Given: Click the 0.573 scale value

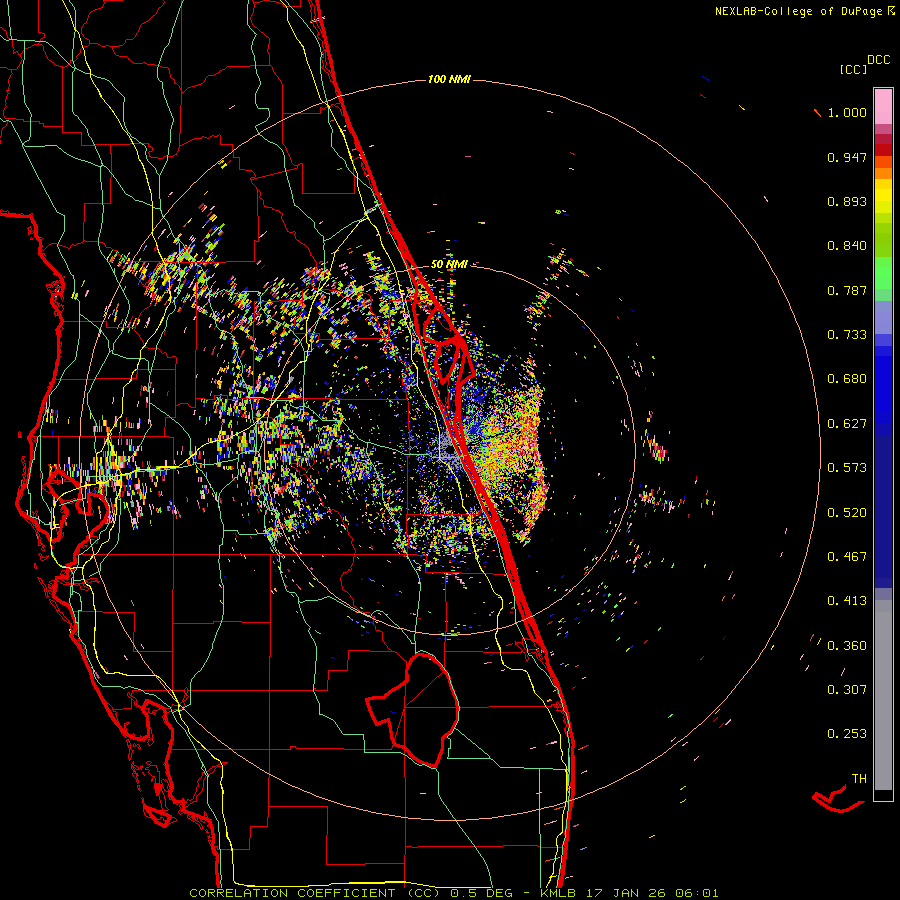Looking at the screenshot, I should click(847, 468).
